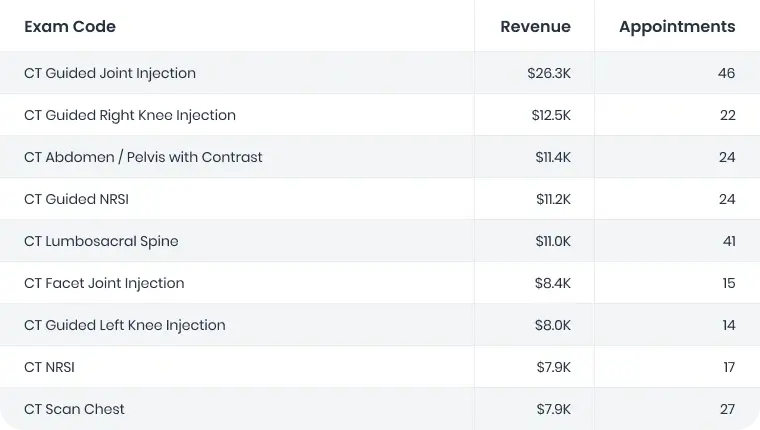Select CT Facet Joint Injection exam
The height and width of the screenshot is (430, 760).
tap(104, 283)
